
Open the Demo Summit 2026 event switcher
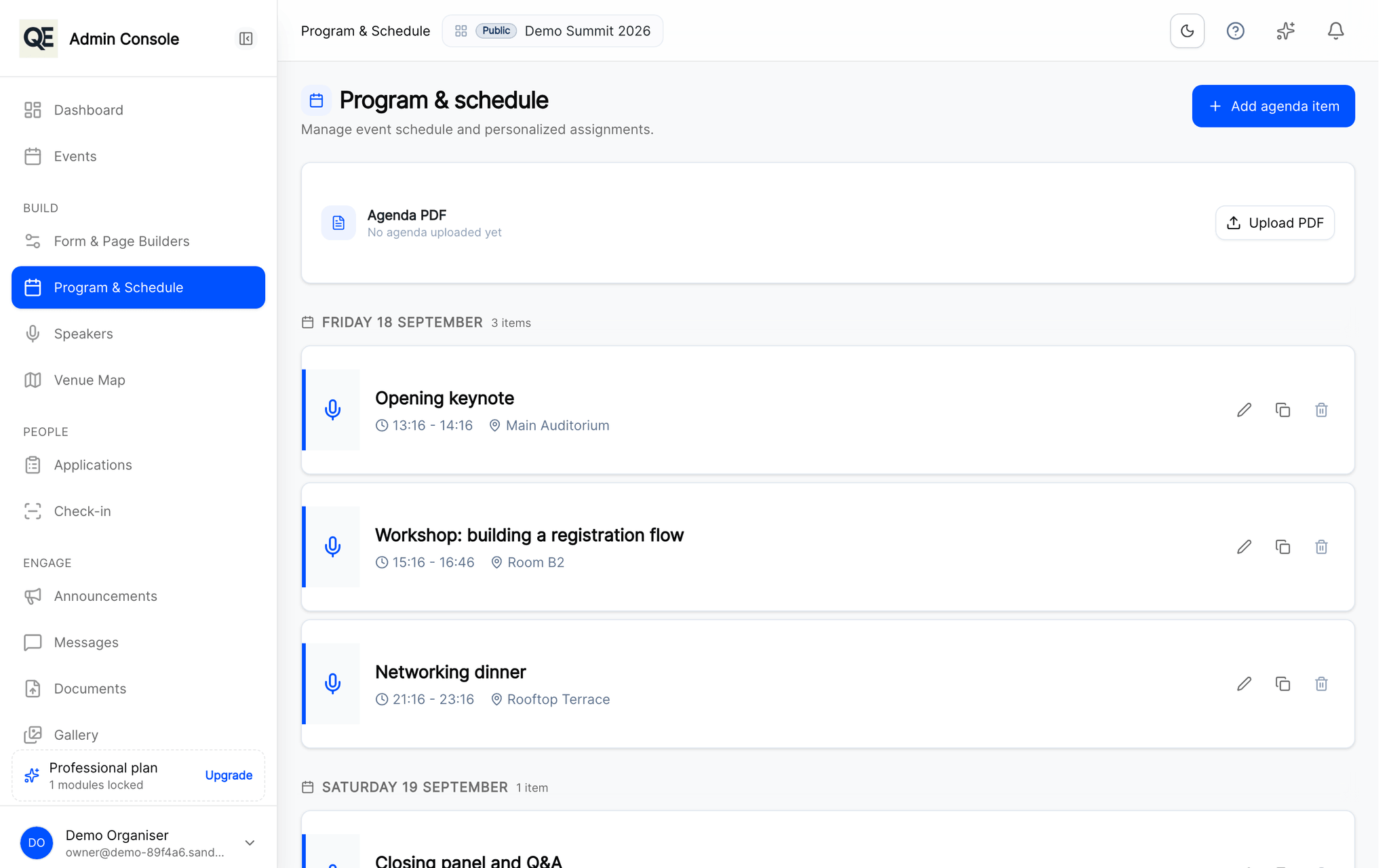(x=553, y=31)
